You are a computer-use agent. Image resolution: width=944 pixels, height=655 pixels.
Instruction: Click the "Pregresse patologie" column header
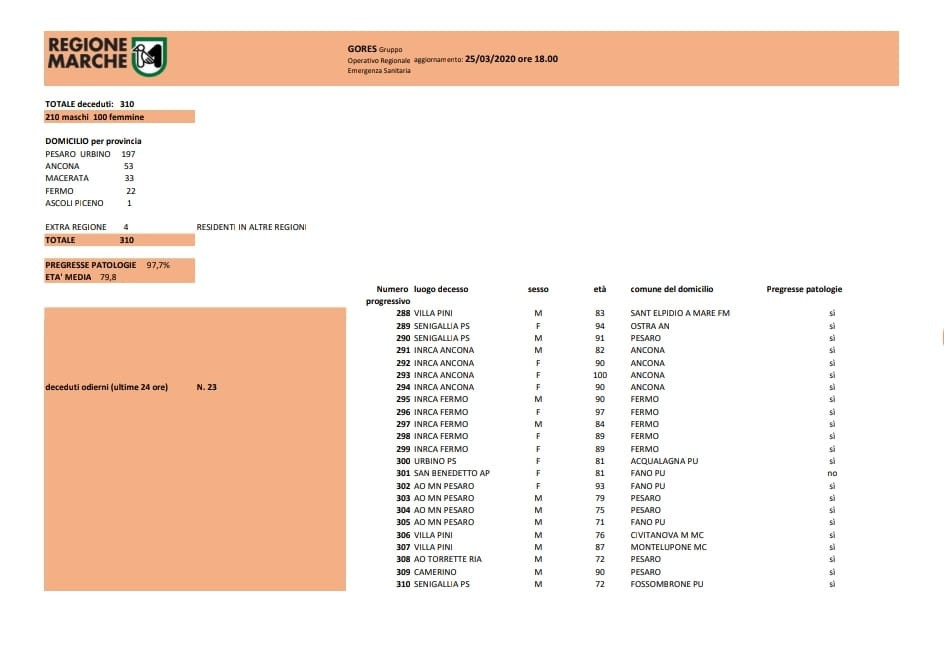(804, 289)
